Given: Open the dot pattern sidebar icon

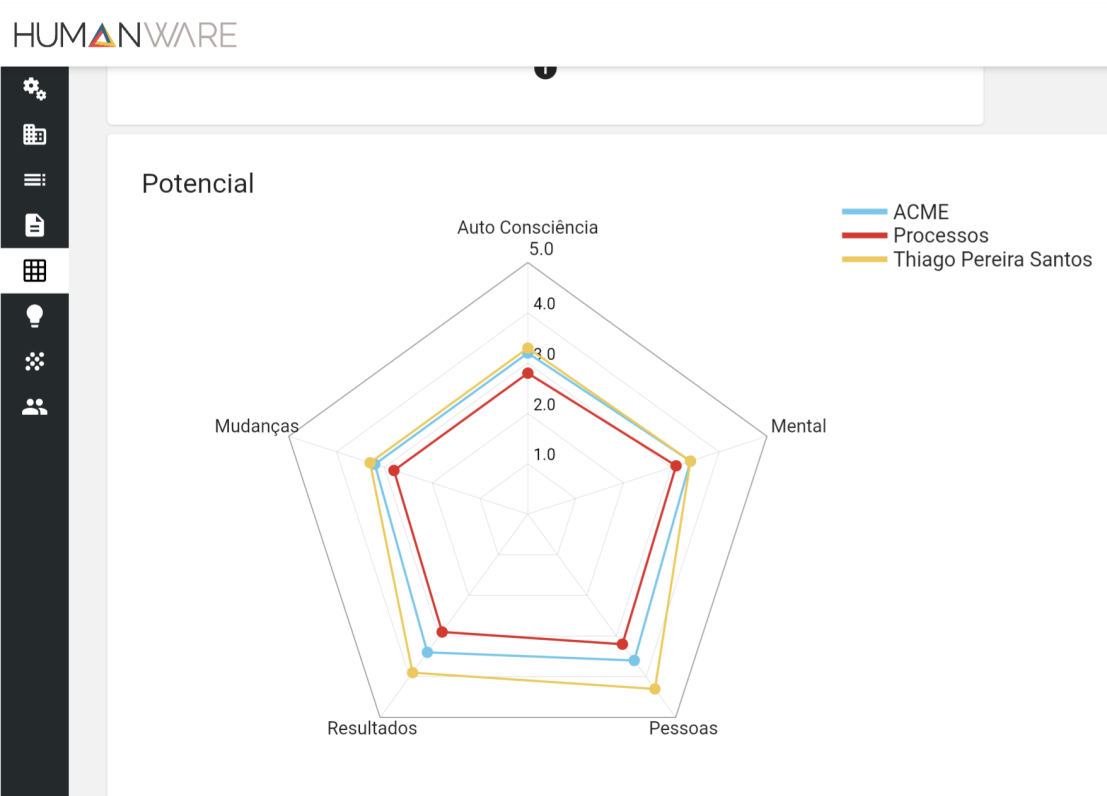Looking at the screenshot, I should point(34,361).
